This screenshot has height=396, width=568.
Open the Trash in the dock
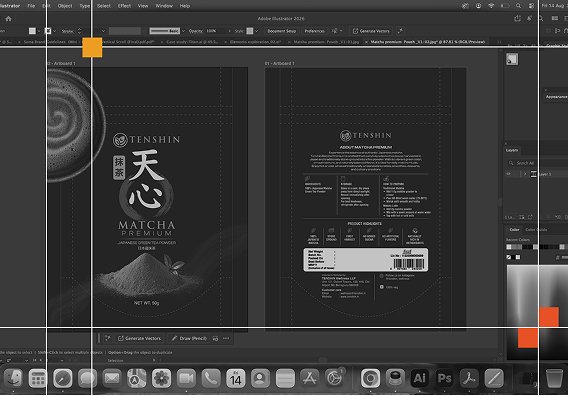pos(554,379)
